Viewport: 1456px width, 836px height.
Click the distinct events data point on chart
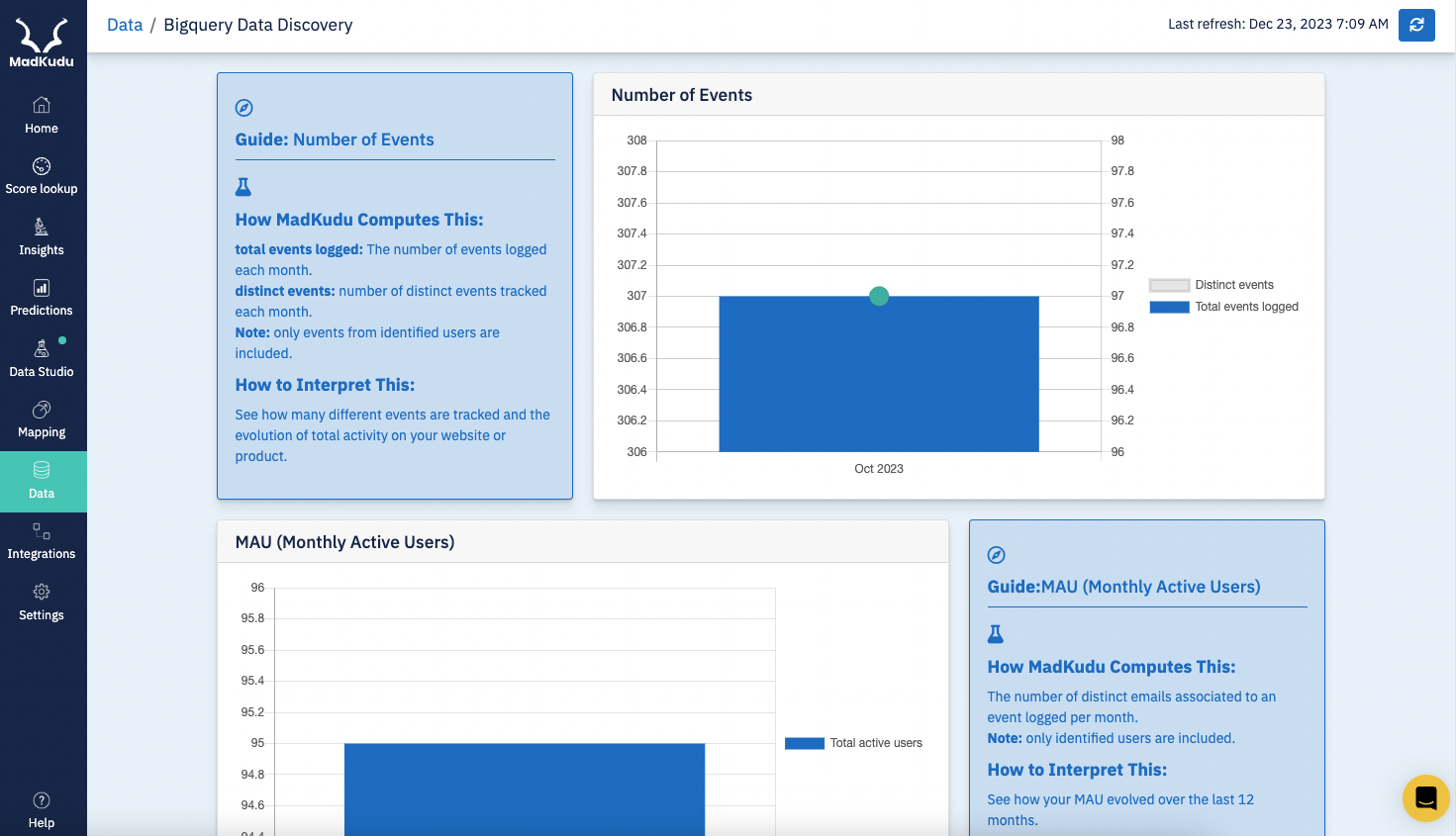tap(879, 296)
